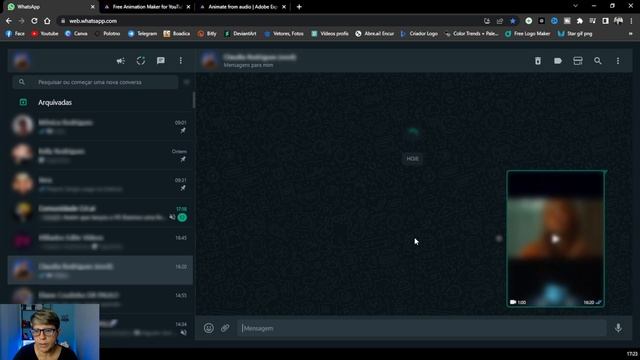Reload the page

pyautogui.click(x=34, y=21)
